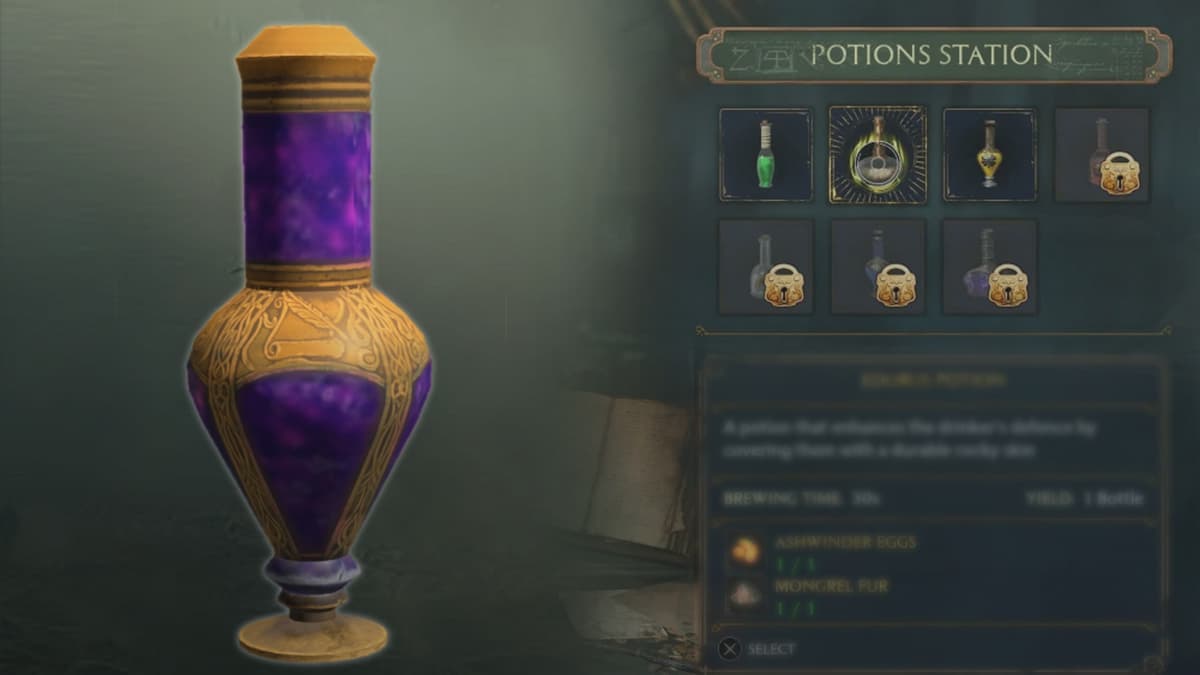Click the Ashwinder Eggs ingredient name
This screenshot has width=1200, height=675.
(x=846, y=543)
